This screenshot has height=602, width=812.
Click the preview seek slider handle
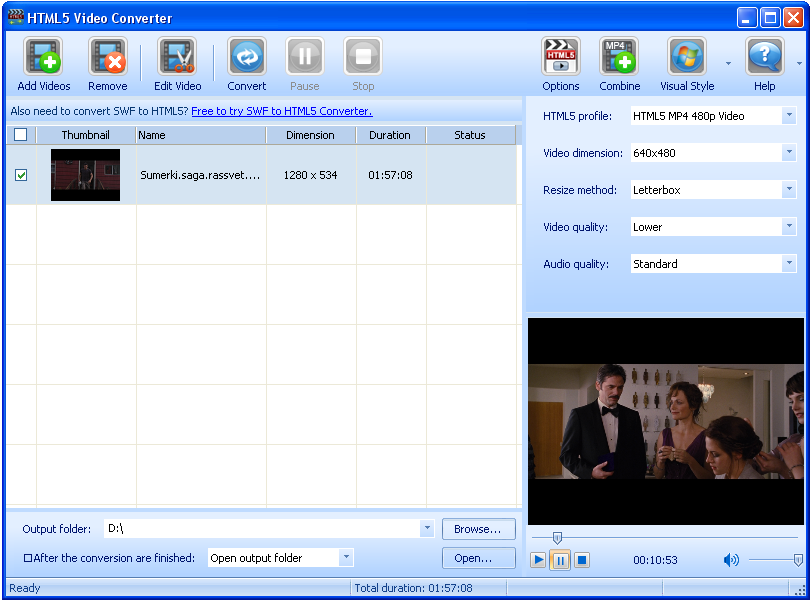pyautogui.click(x=557, y=537)
